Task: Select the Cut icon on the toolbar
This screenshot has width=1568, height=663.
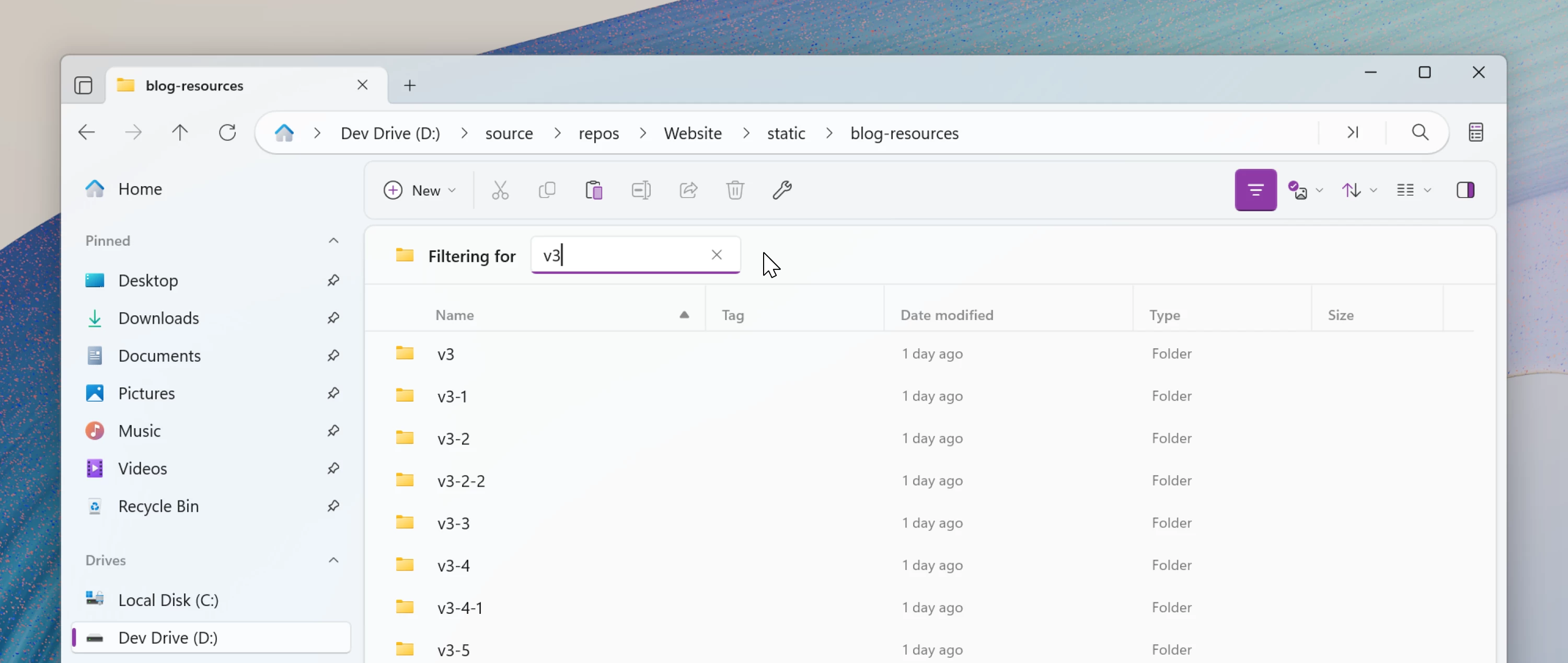Action: [500, 190]
